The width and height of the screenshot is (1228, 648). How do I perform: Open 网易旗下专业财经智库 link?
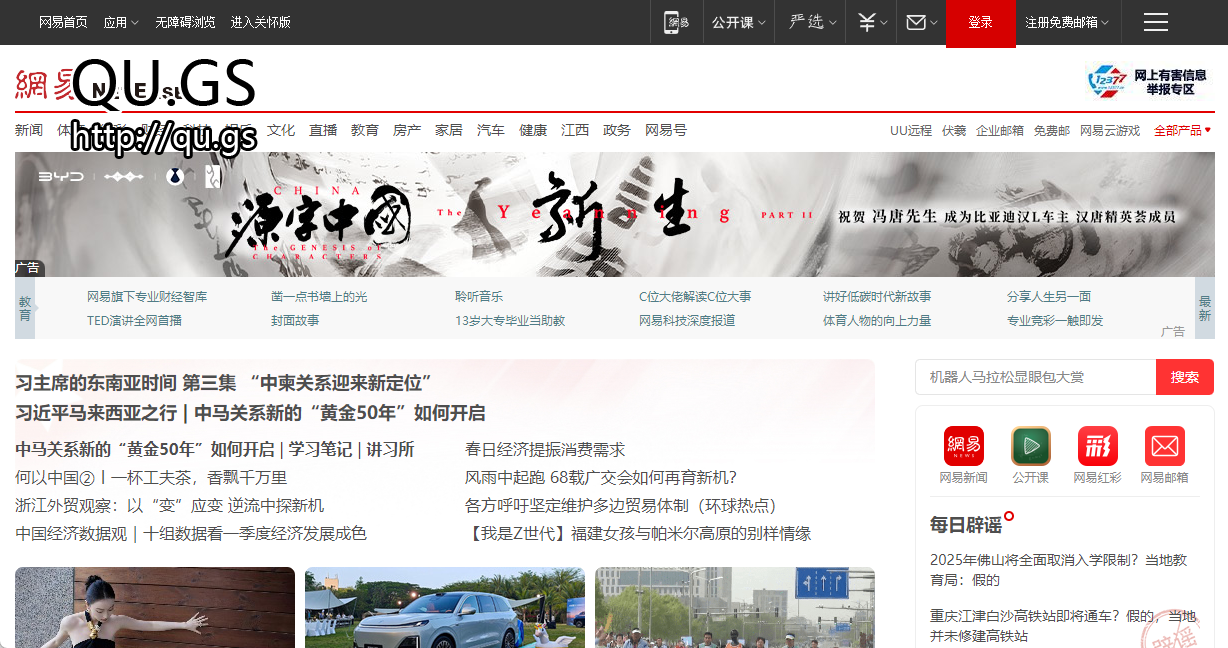pyautogui.click(x=147, y=297)
